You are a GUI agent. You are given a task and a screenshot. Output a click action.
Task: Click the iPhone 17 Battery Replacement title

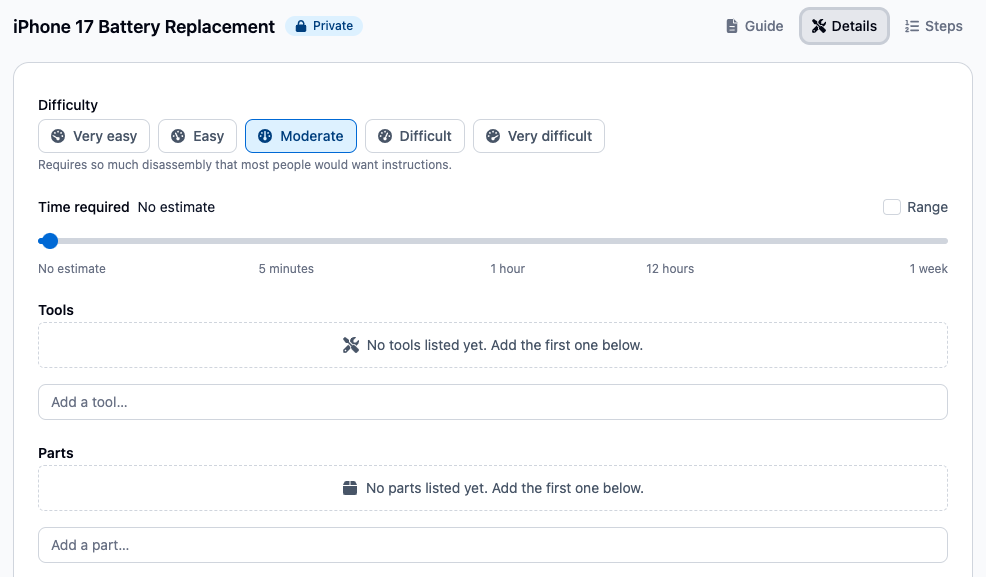pyautogui.click(x=144, y=26)
